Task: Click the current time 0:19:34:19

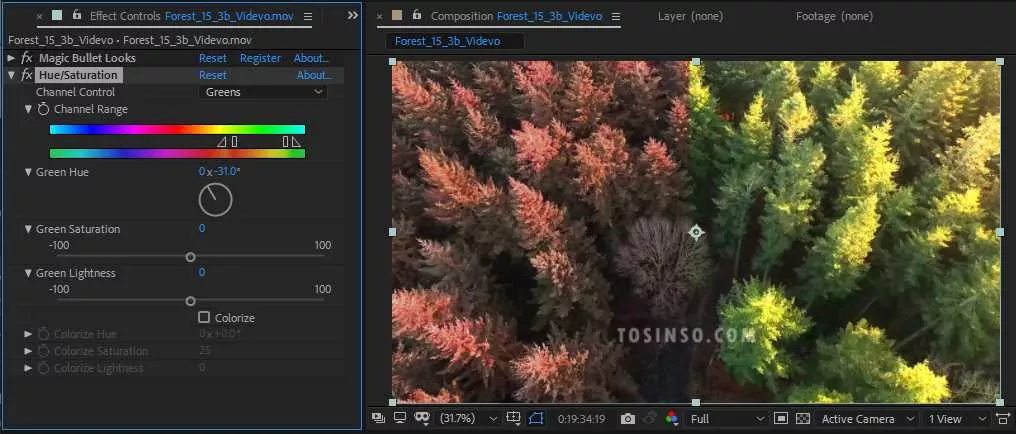Action: pos(581,419)
